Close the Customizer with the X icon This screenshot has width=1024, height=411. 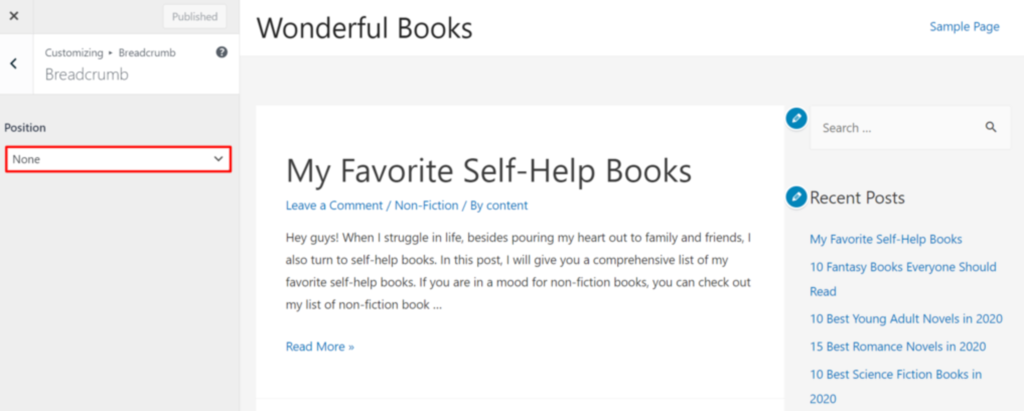click(14, 16)
